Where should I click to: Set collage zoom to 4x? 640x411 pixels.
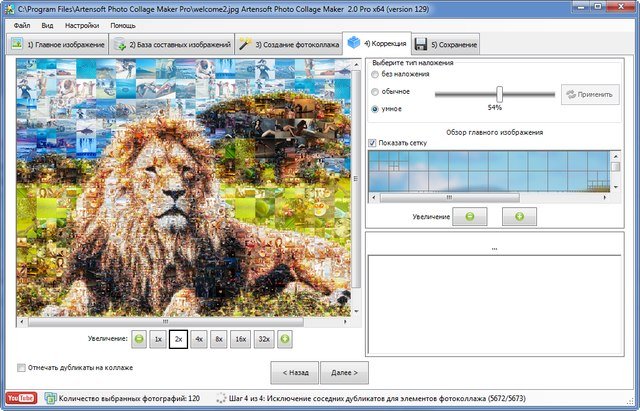point(199,339)
